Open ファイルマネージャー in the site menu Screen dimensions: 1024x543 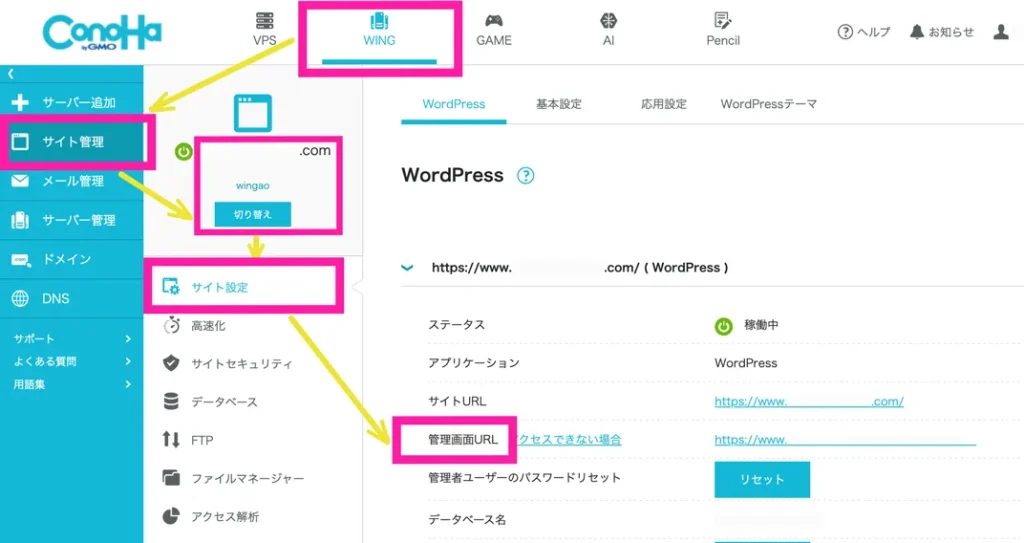(233, 478)
